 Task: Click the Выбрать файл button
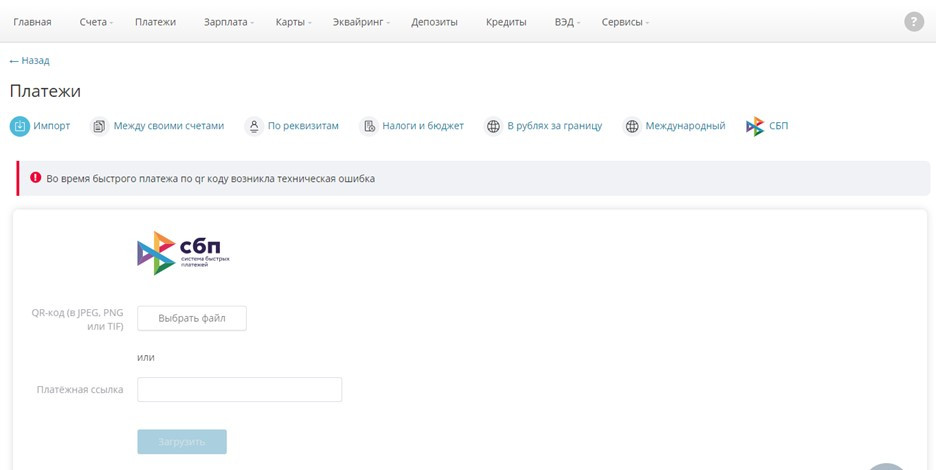192,318
